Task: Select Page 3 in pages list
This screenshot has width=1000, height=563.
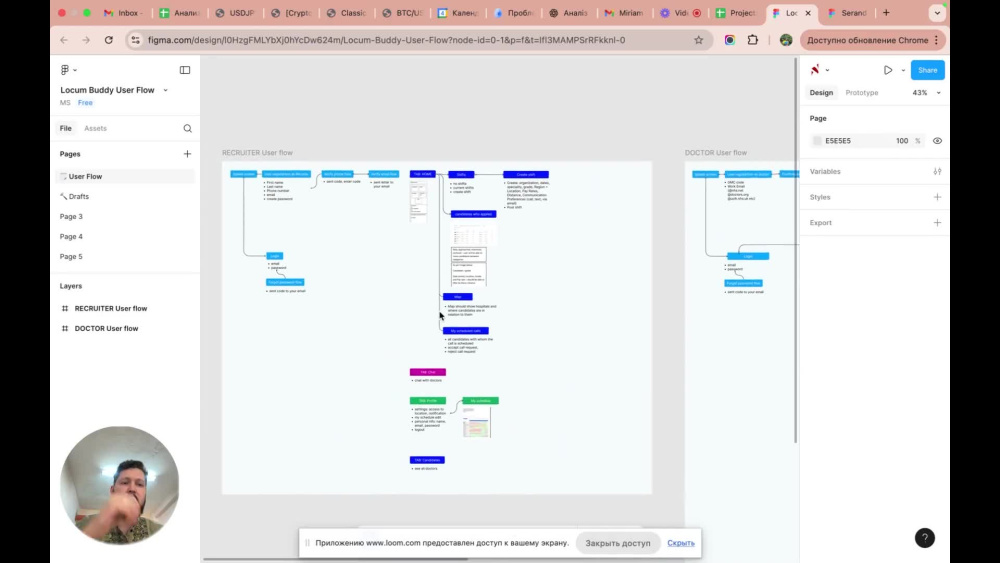Action: pyautogui.click(x=125, y=216)
